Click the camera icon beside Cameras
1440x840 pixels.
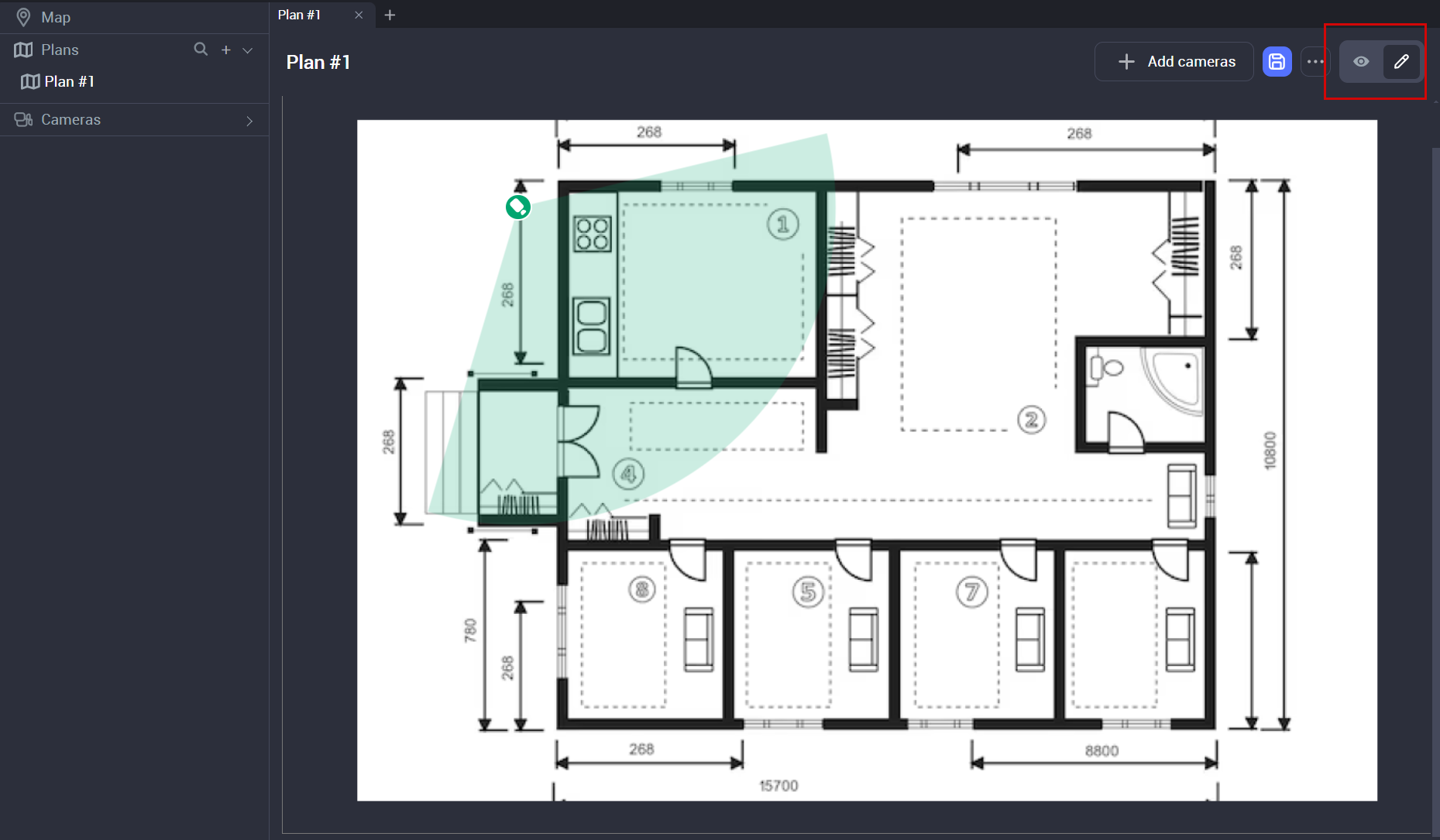[x=23, y=120]
